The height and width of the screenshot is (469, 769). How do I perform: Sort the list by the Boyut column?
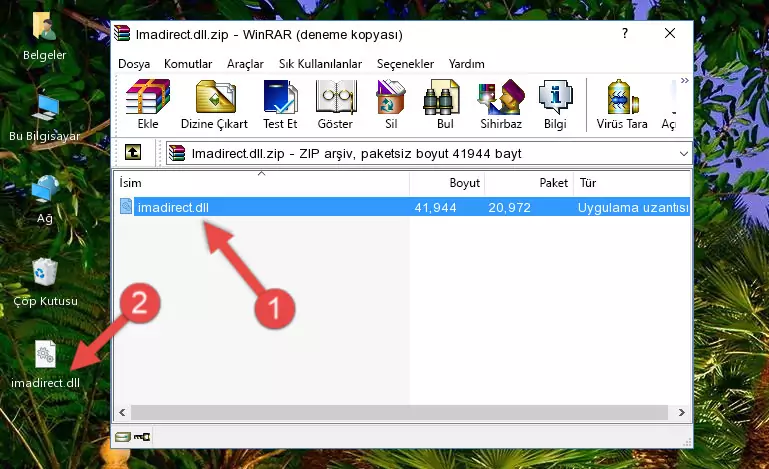point(447,182)
